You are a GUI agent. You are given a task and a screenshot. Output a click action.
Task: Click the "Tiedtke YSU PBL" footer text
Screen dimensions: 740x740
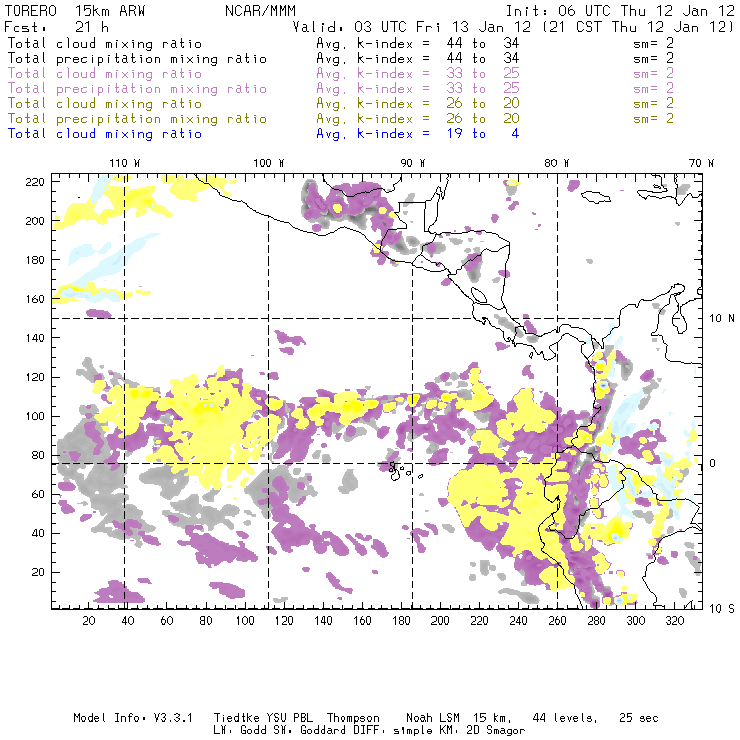tap(263, 718)
